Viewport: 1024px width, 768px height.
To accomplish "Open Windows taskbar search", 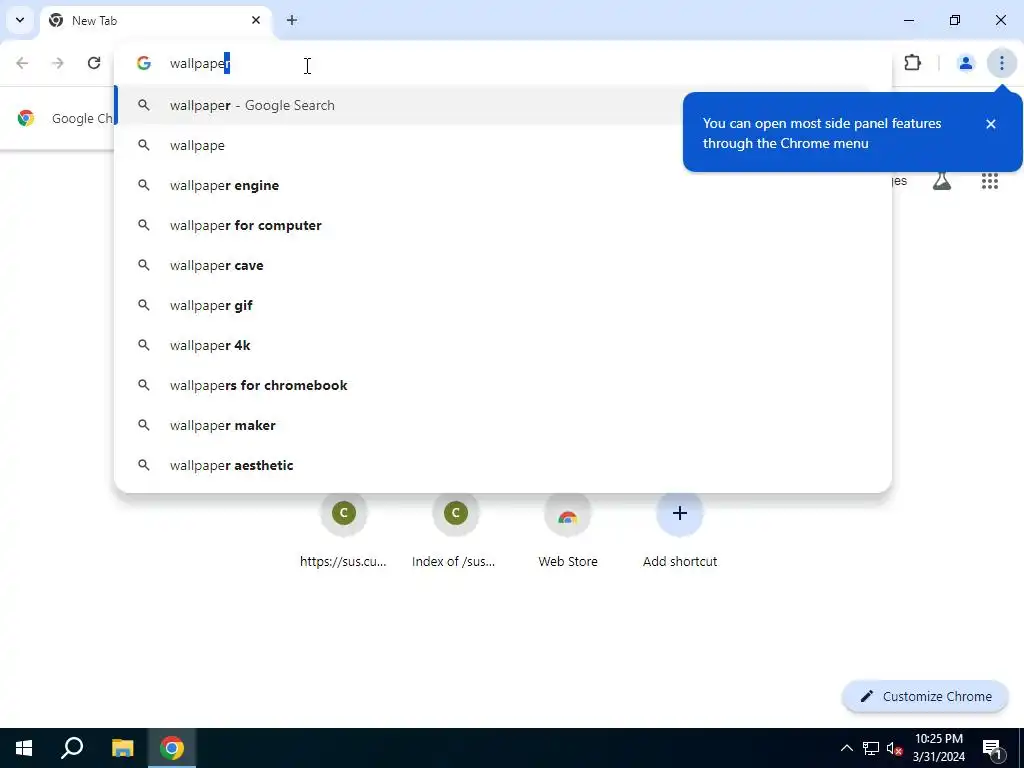I will tap(72, 748).
